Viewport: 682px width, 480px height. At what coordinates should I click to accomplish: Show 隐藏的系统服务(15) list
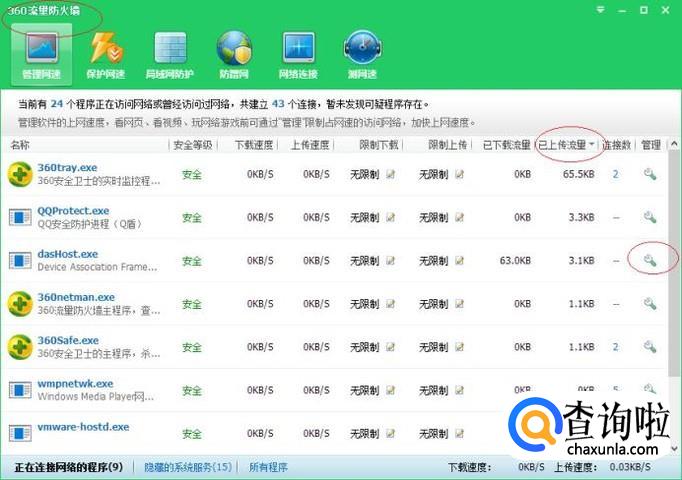(188, 467)
